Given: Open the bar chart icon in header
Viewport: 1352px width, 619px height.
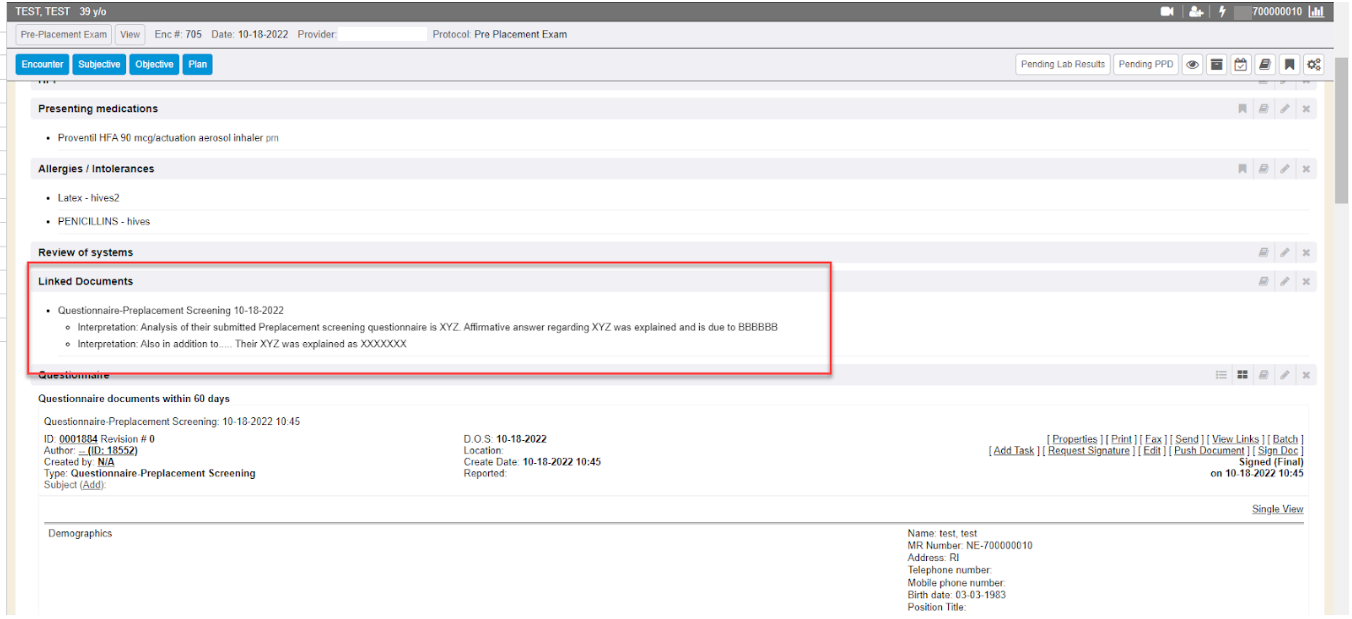Looking at the screenshot, I should [x=1316, y=12].
